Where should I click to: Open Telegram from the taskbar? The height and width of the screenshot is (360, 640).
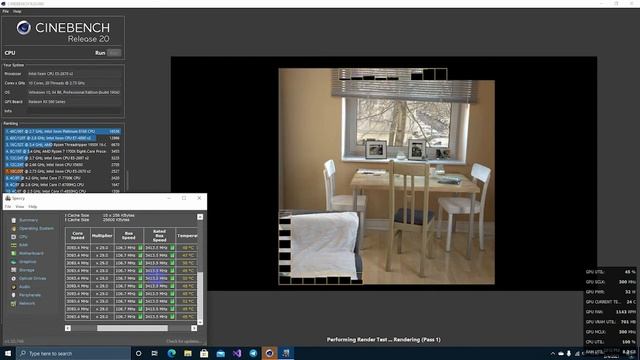[x=253, y=353]
